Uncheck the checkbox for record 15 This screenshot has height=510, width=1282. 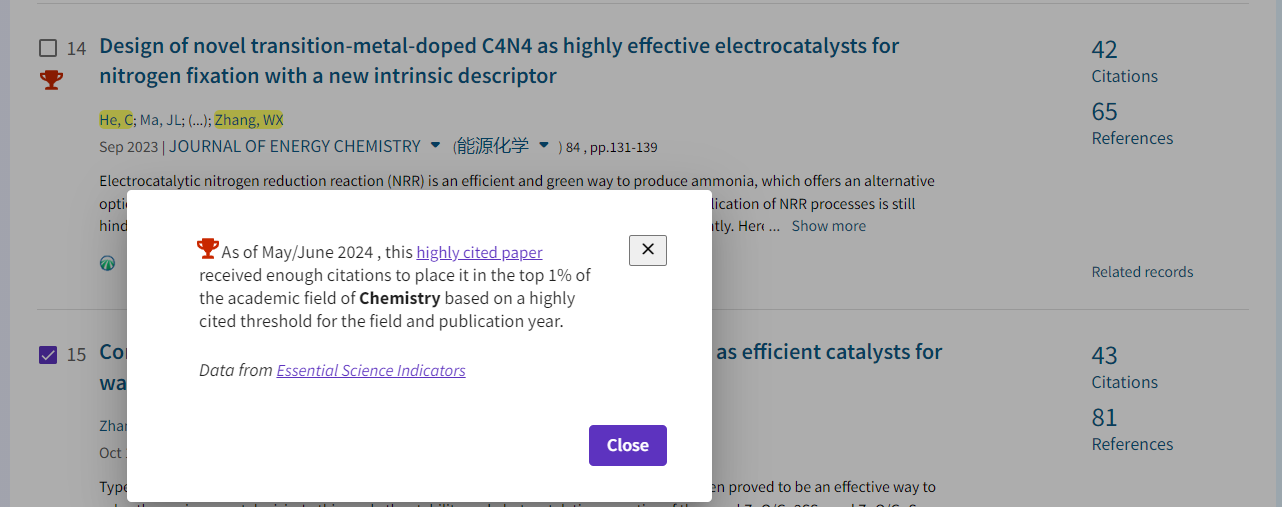(x=48, y=354)
